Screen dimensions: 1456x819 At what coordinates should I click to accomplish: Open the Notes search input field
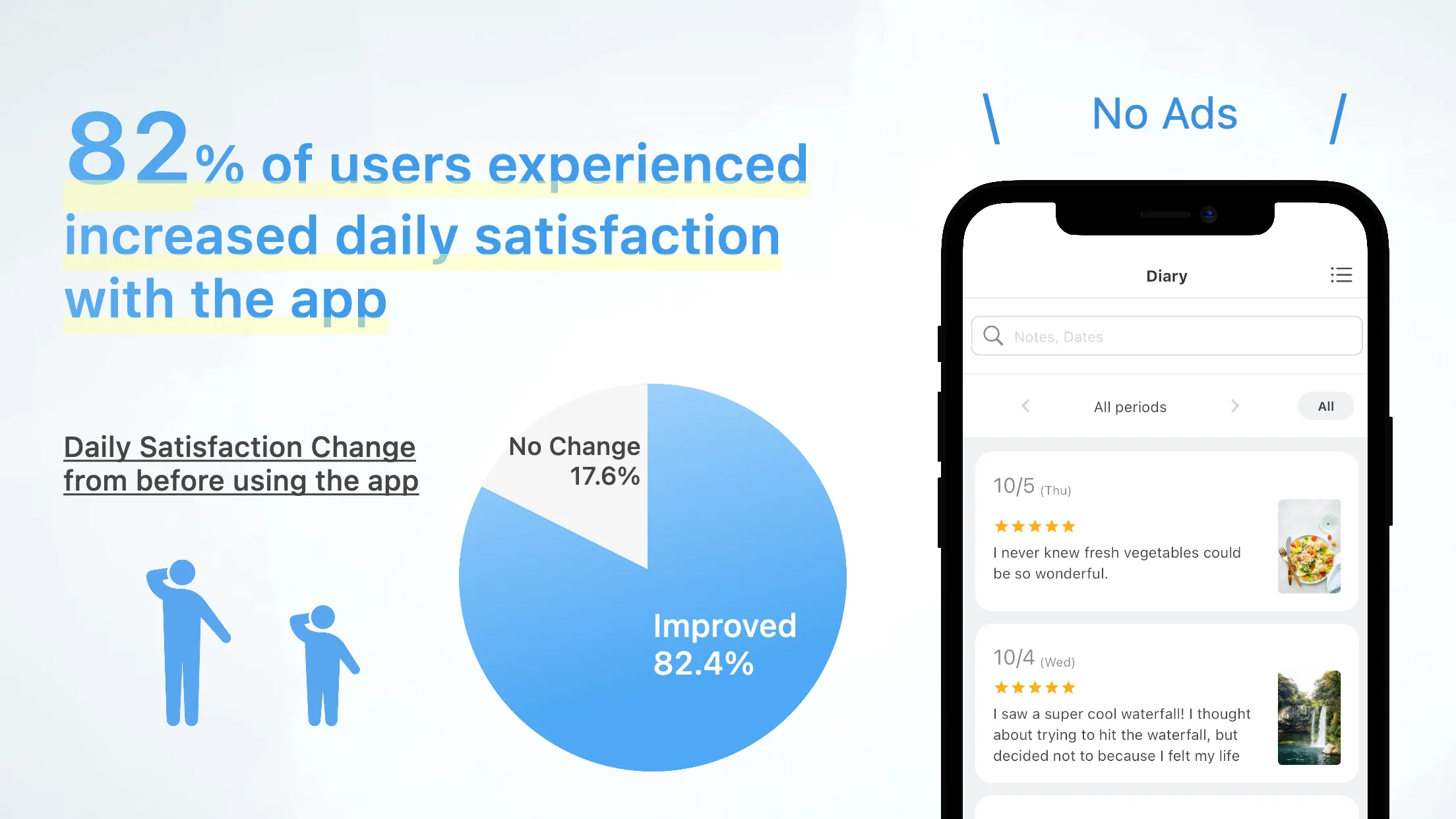[x=1165, y=336]
